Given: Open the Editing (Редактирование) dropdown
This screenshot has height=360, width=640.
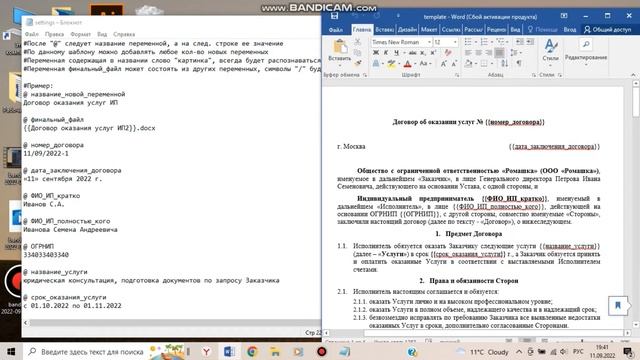Looking at the screenshot, I should pyautogui.click(x=586, y=51).
